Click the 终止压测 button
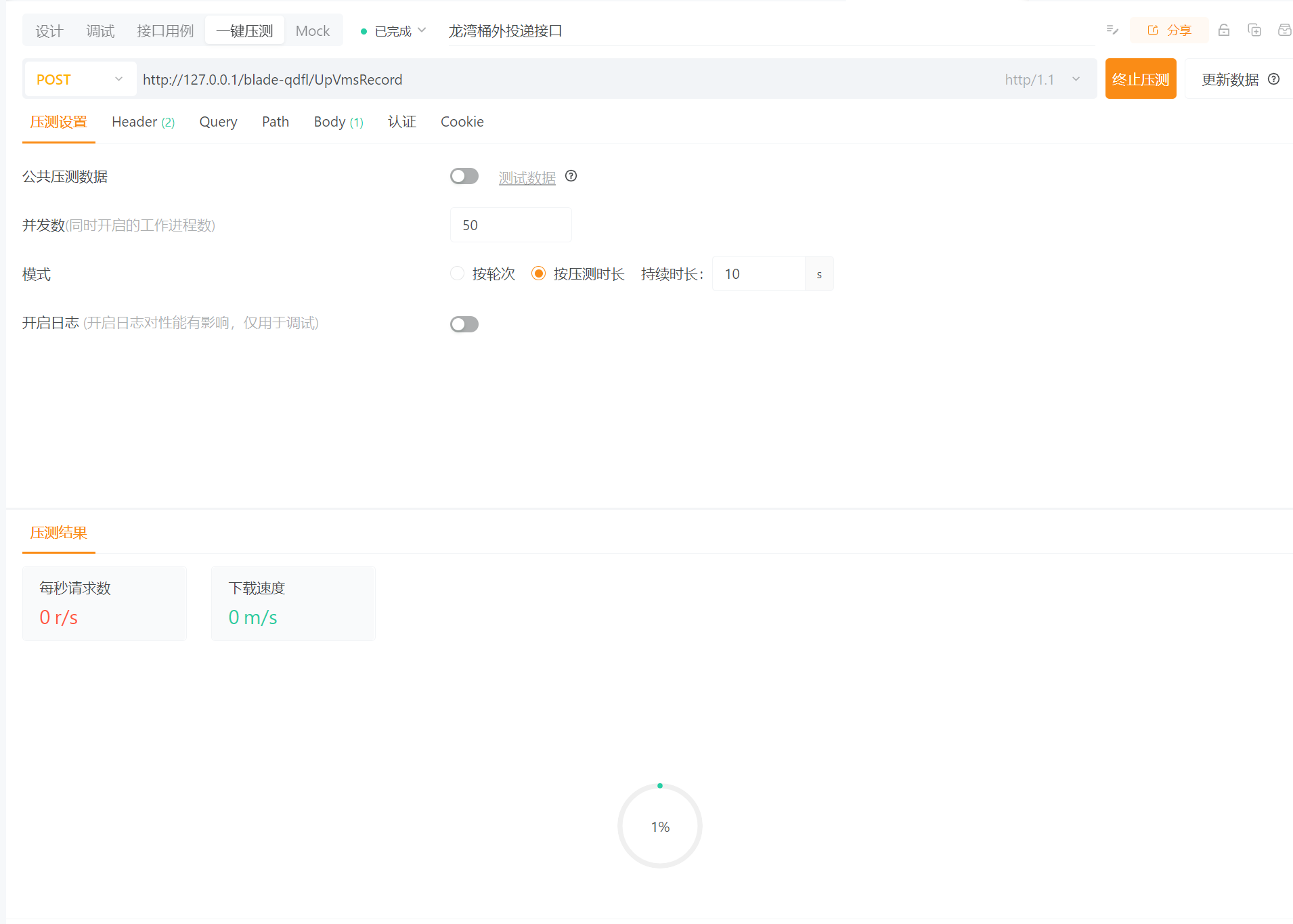This screenshot has height=924, width=1293. [x=1140, y=79]
